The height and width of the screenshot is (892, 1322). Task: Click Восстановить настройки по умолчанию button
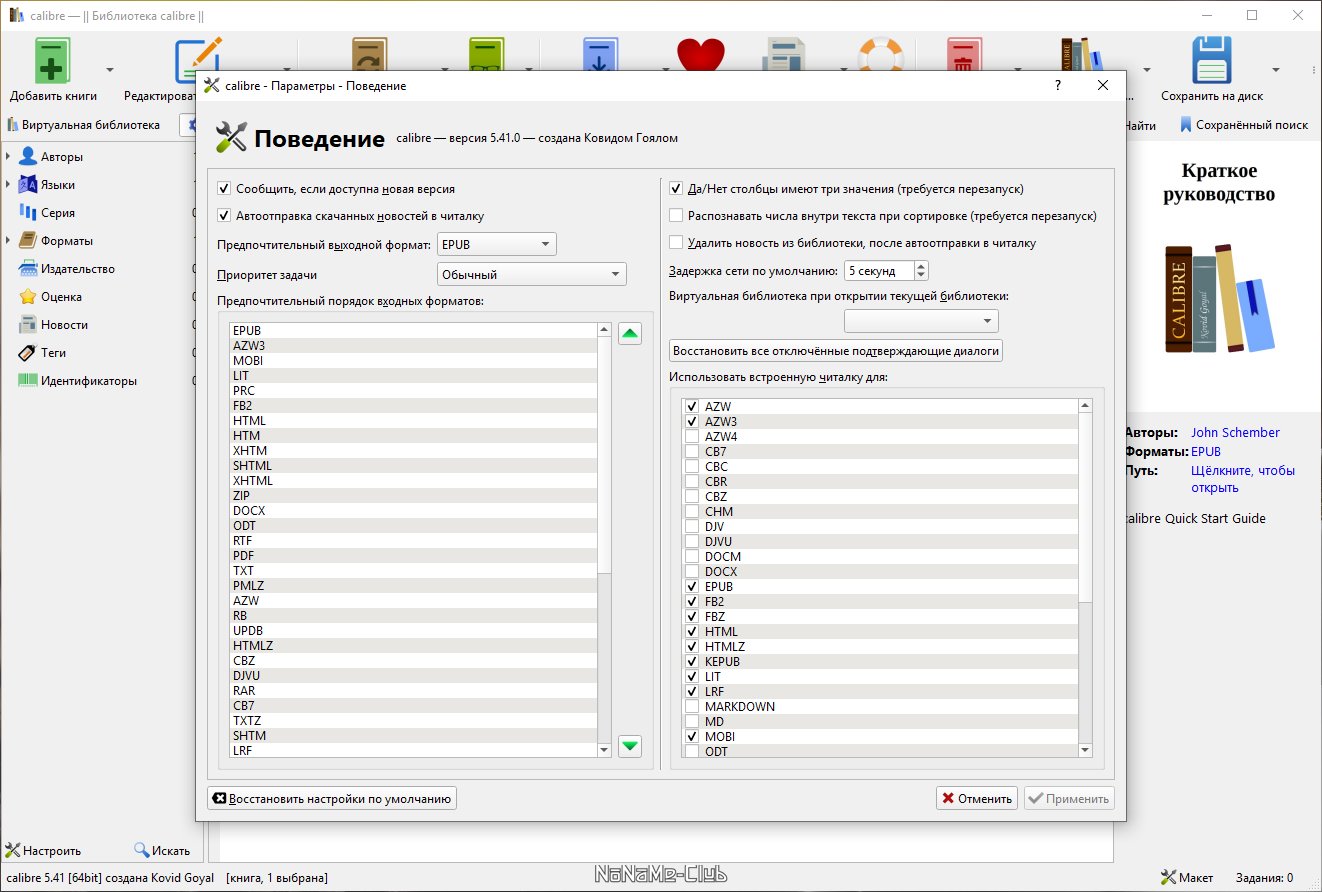click(x=332, y=798)
